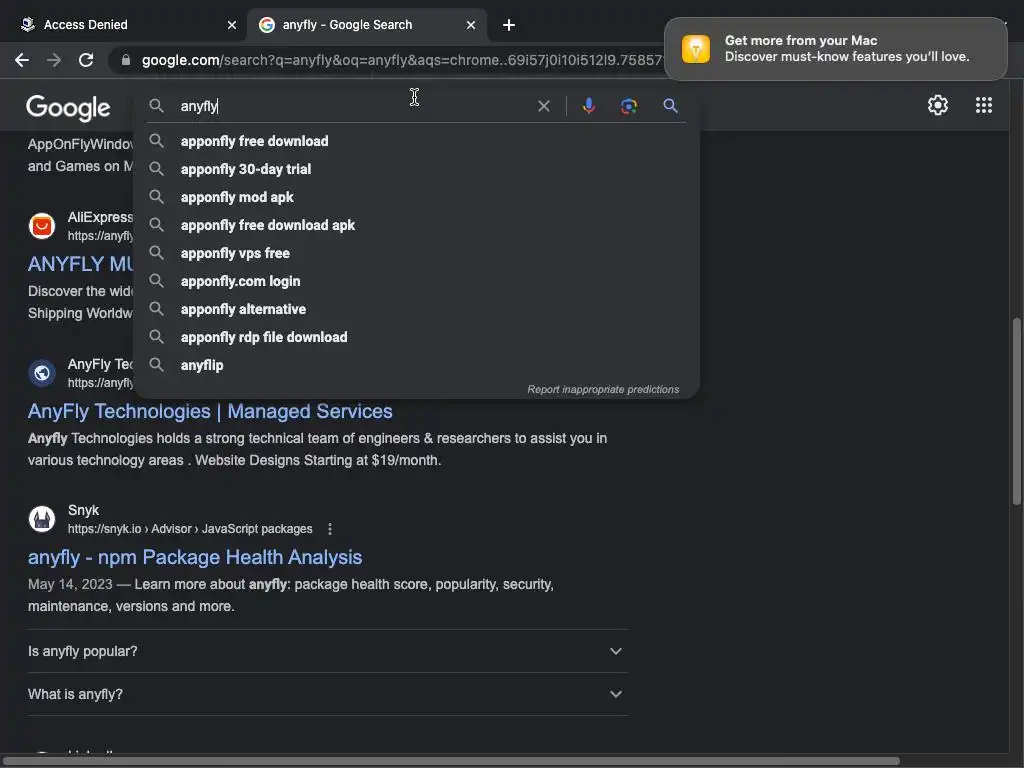The image size is (1024, 768).
Task: Choose suggestion anyflip
Action: click(x=416, y=366)
